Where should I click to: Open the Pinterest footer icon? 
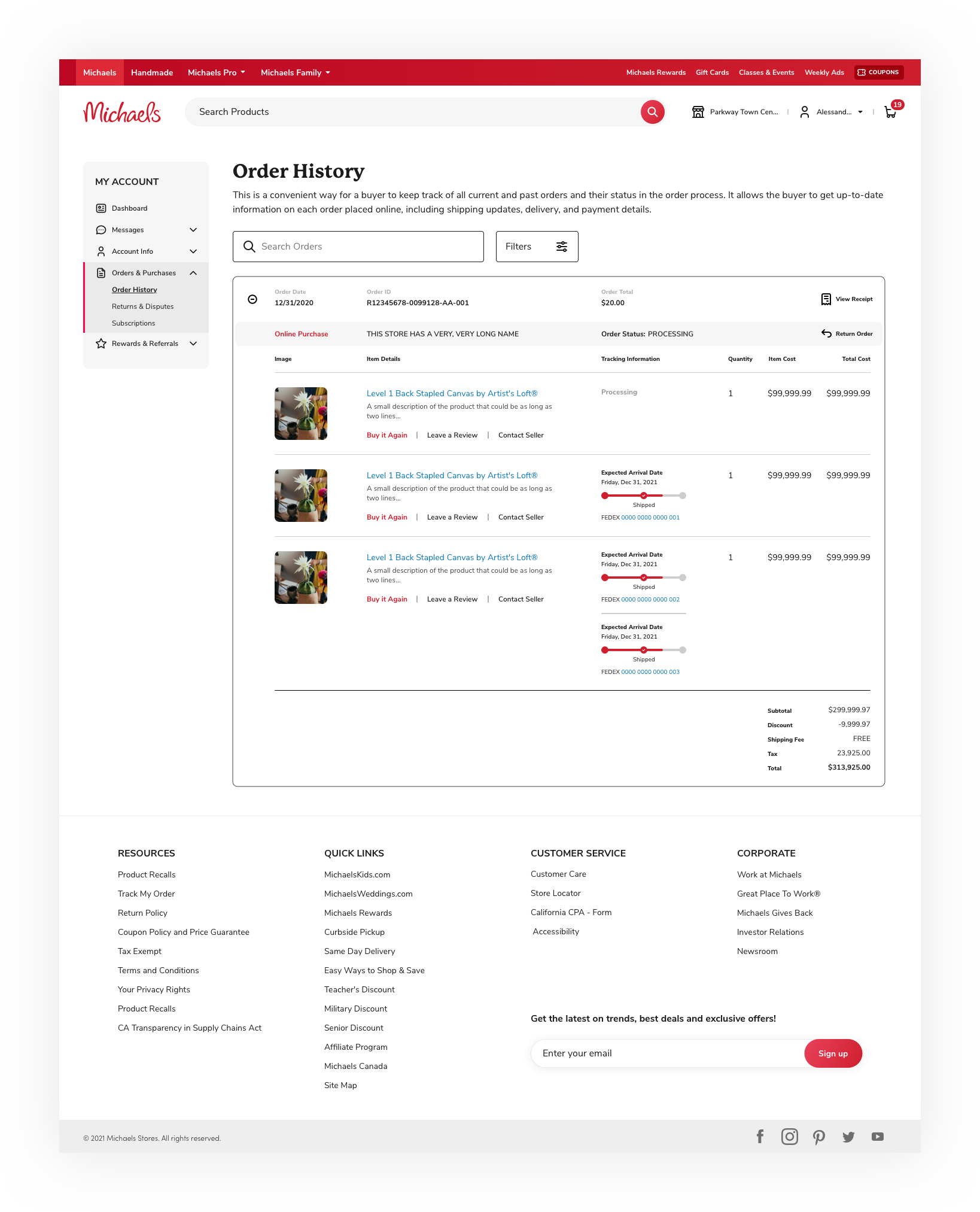(819, 1137)
